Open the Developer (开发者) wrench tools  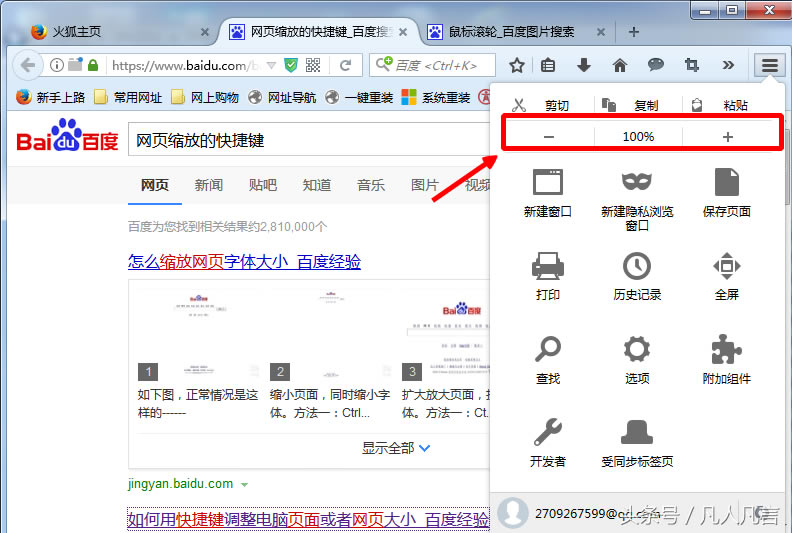coord(547,432)
